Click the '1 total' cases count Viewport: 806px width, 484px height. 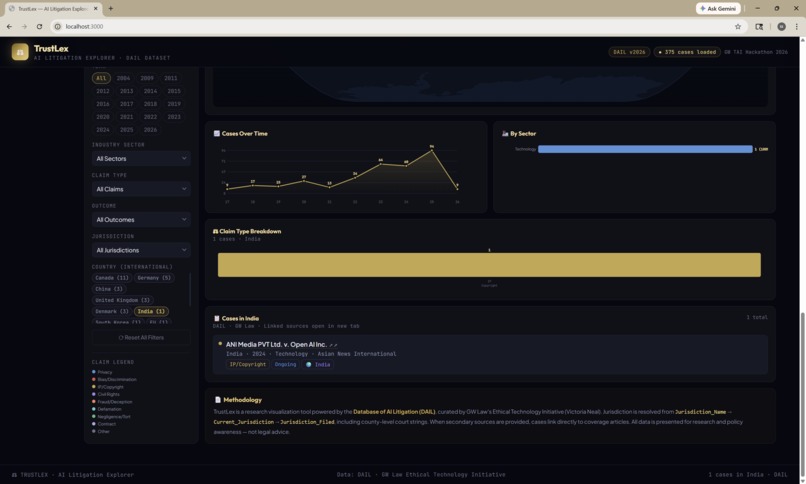click(x=757, y=318)
